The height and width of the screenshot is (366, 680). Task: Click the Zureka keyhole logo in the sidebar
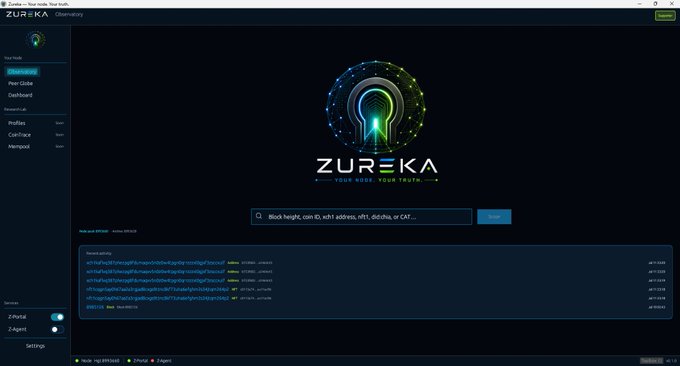pos(36,40)
